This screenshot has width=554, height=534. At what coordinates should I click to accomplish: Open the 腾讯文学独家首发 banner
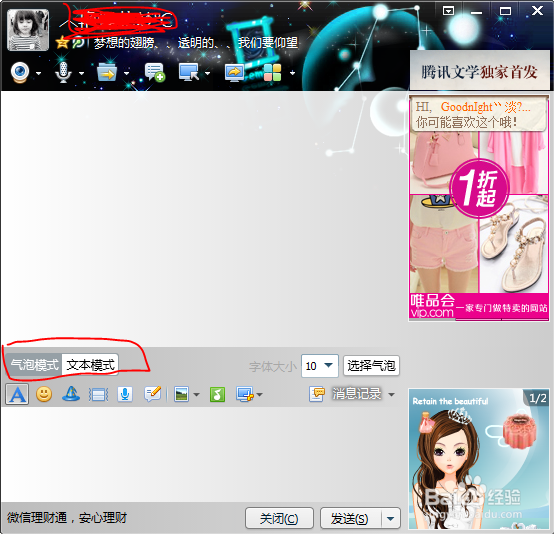(479, 70)
